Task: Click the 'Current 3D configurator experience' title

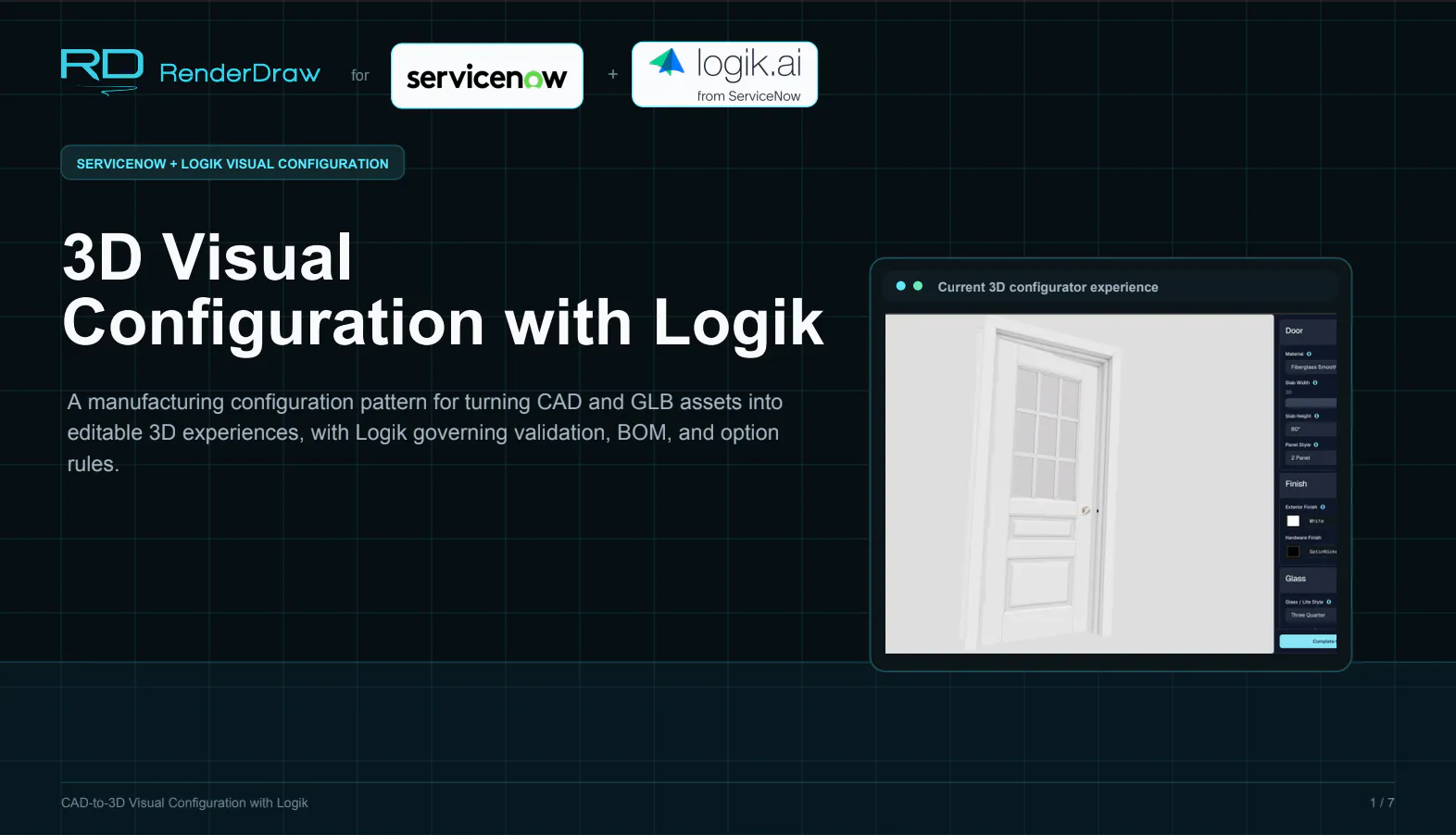Action: point(1048,287)
